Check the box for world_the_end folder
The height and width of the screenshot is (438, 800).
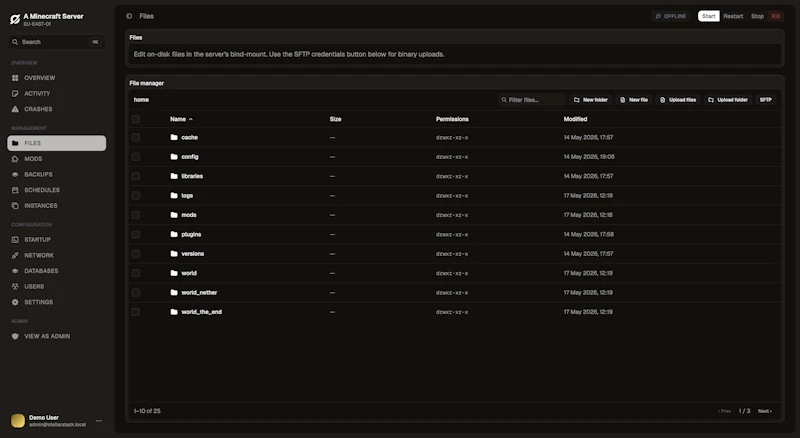pyautogui.click(x=136, y=312)
